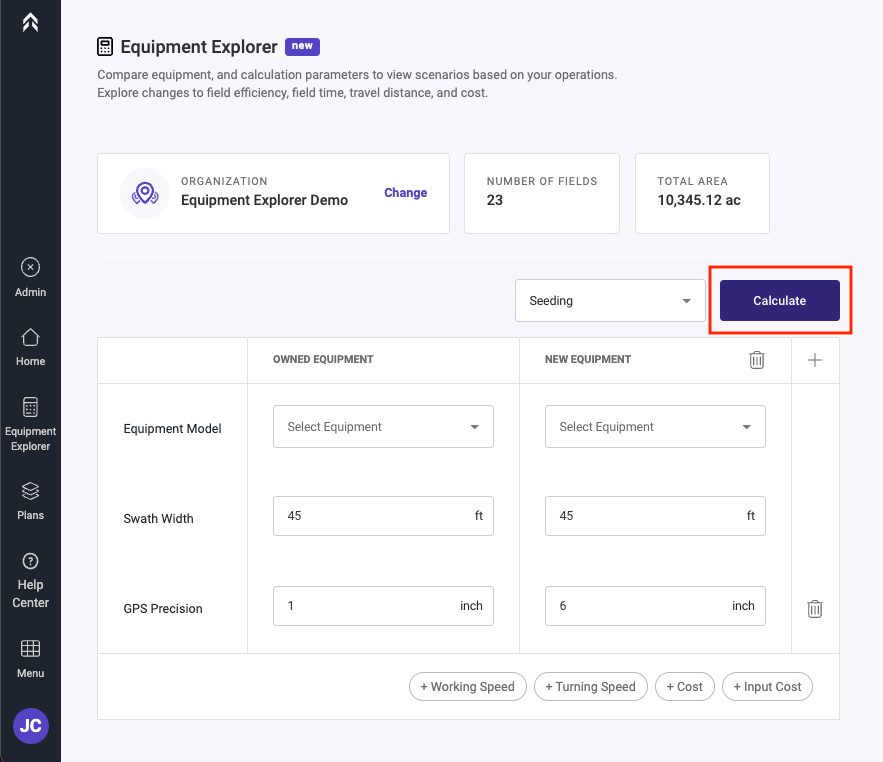
Task: Click the Change organization link
Action: click(405, 193)
